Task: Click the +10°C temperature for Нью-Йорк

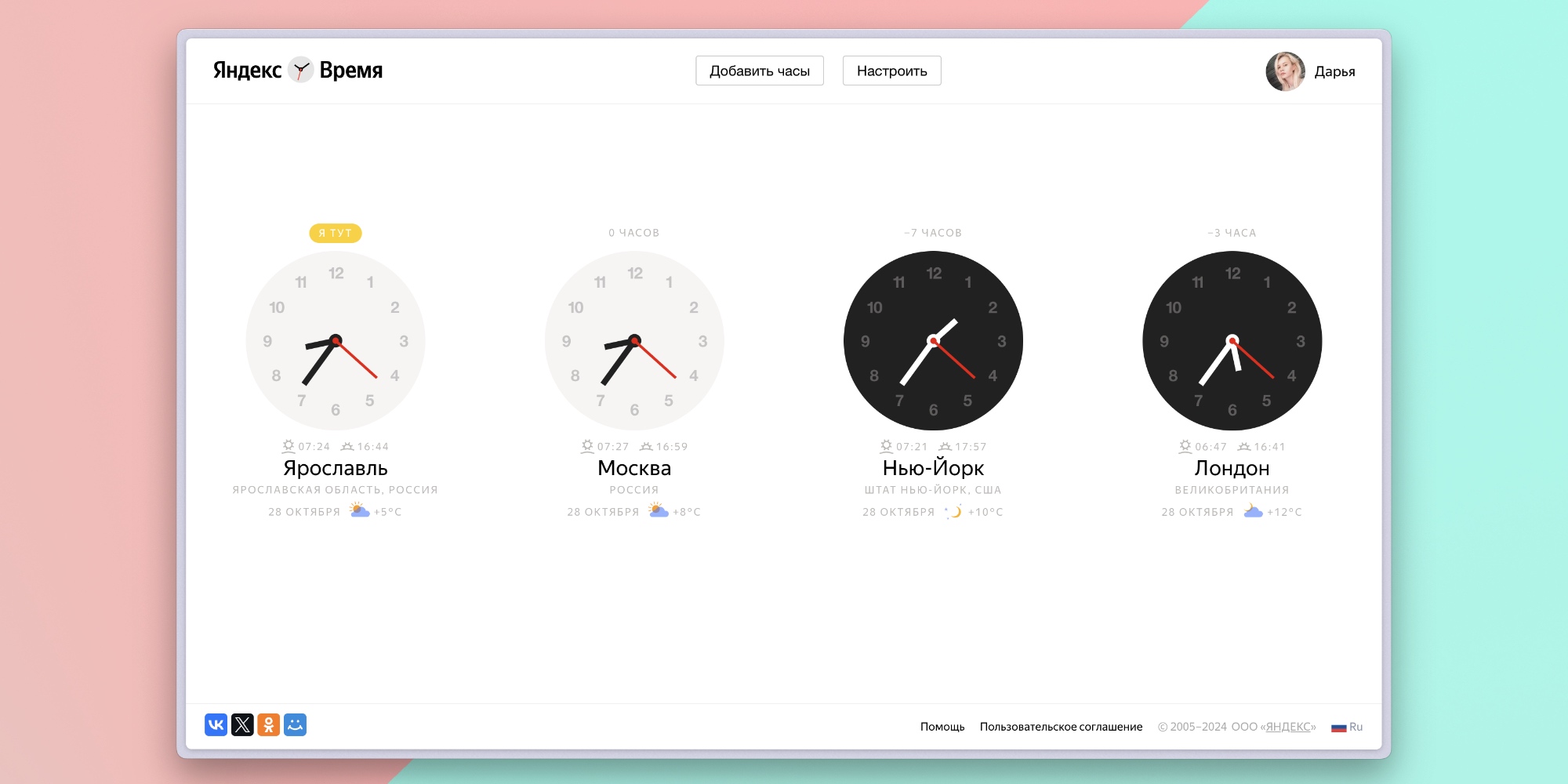Action: [x=985, y=512]
